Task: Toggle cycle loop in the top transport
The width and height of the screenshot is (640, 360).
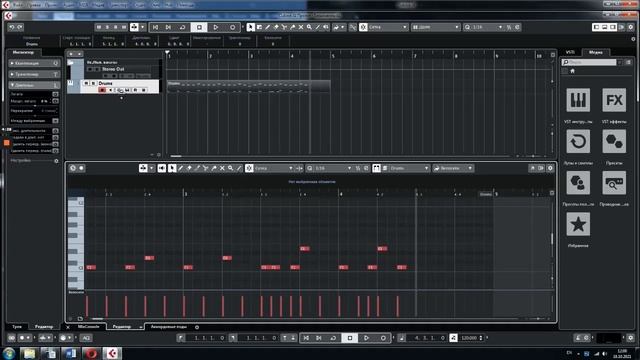Action: (x=182, y=27)
